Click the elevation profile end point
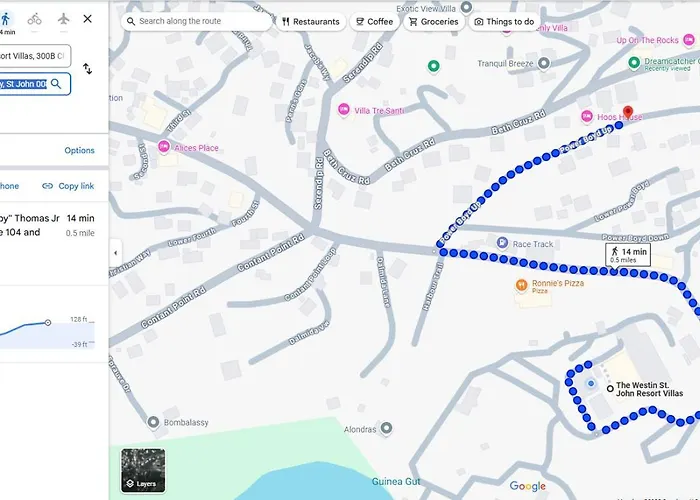Viewport: 700px width, 500px height. [x=48, y=322]
